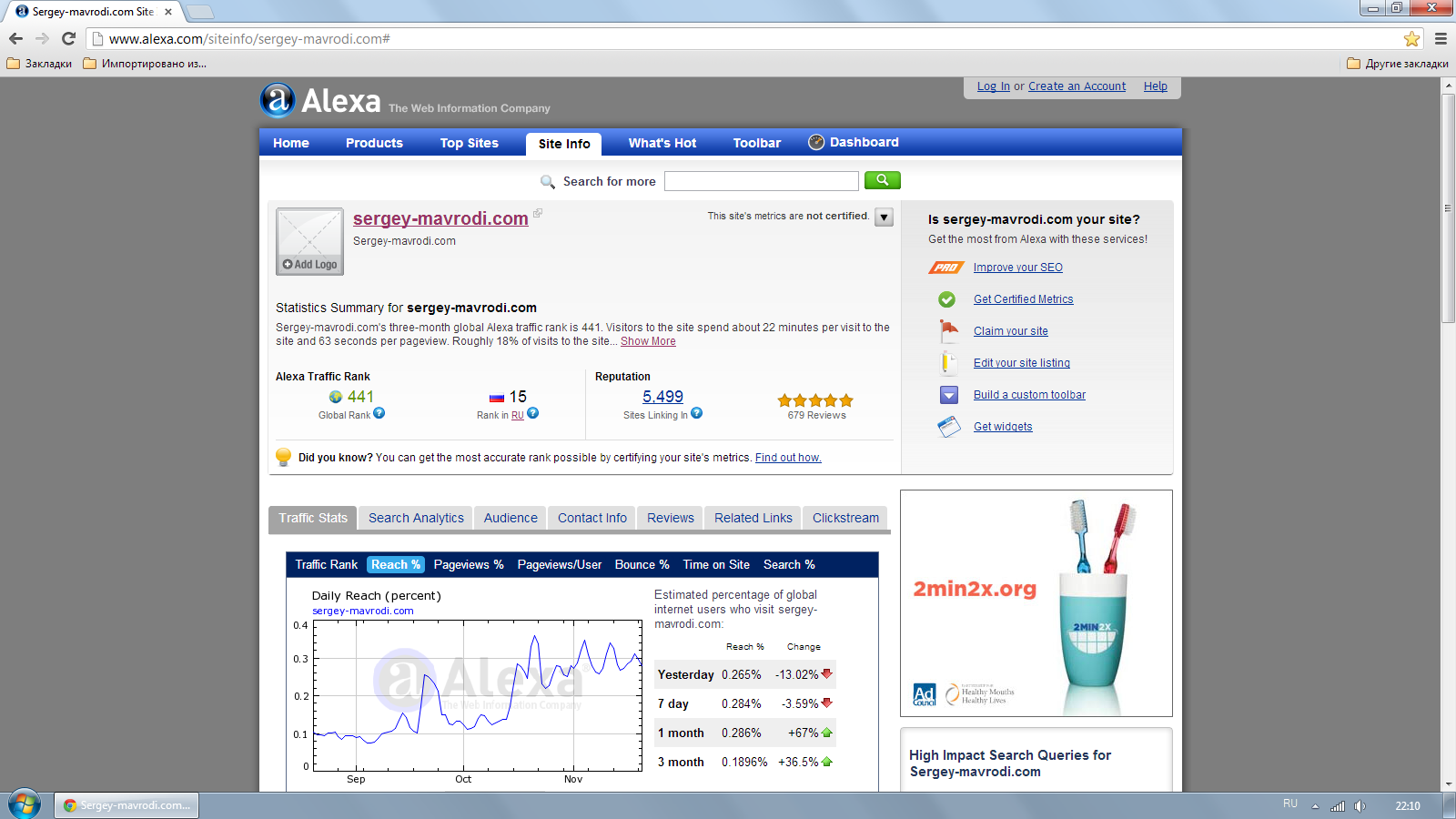This screenshot has height=819, width=1456.
Task: Click the flag icon for Claim your site
Action: tap(948, 330)
